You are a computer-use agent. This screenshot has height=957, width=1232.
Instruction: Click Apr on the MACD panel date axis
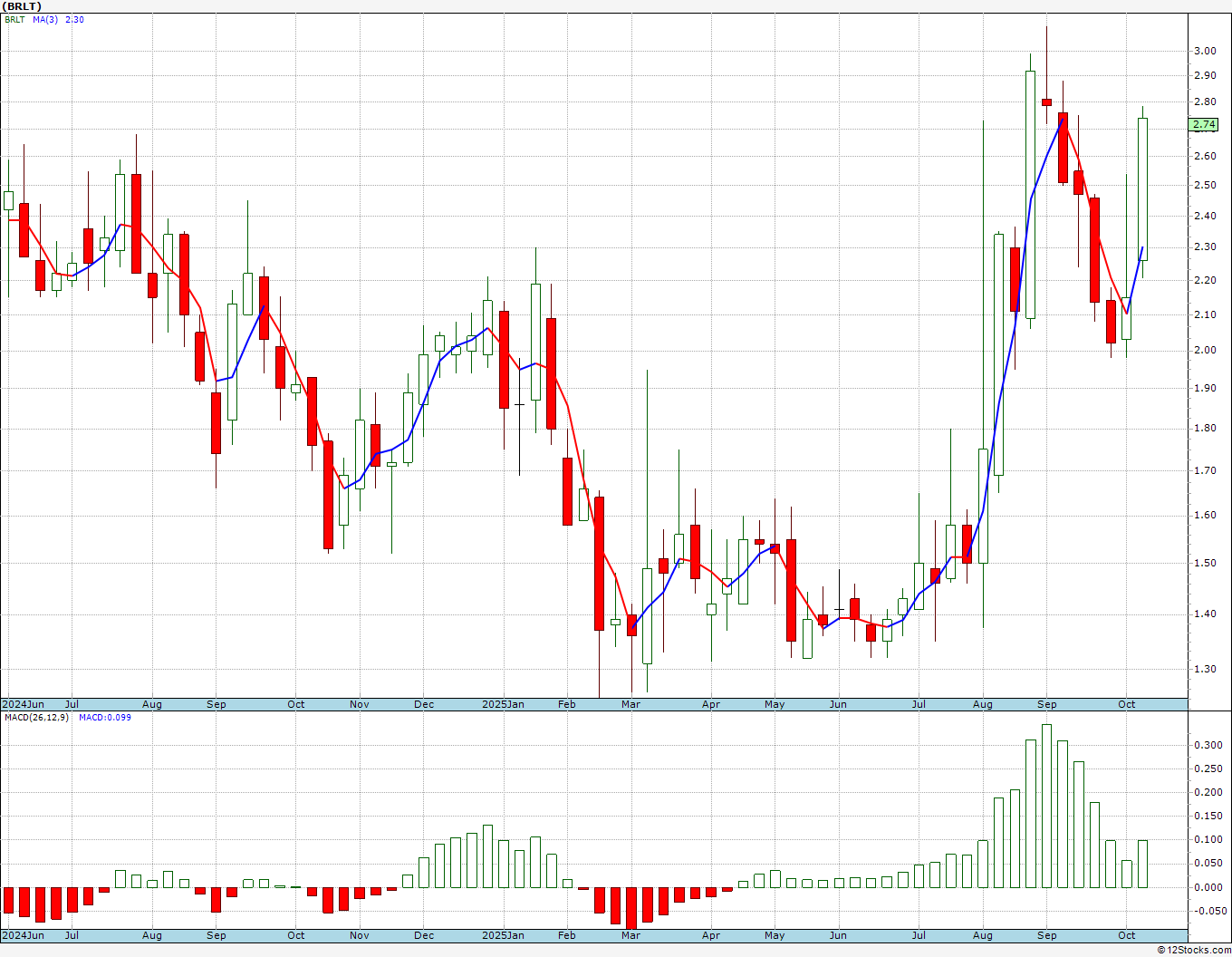click(x=711, y=935)
